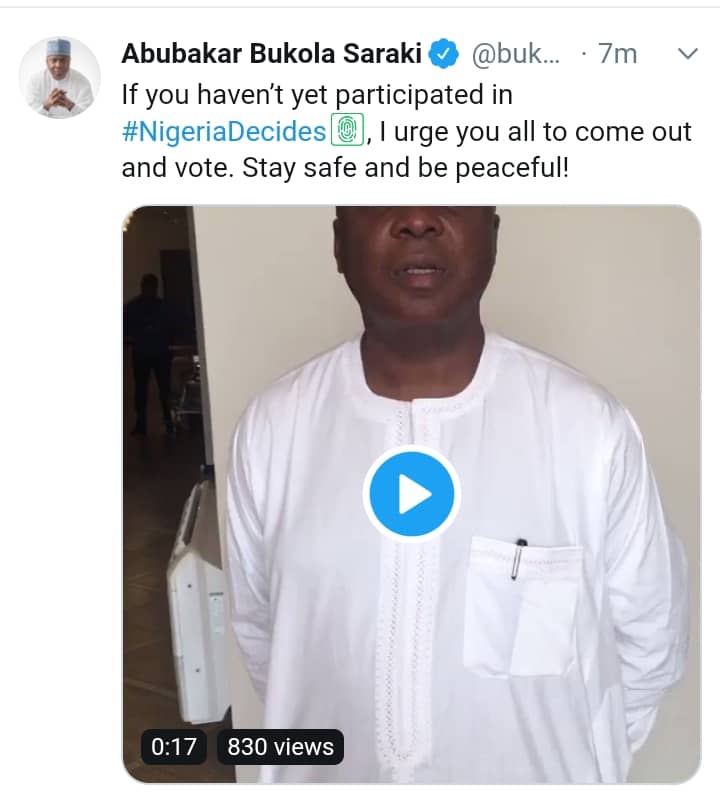Click the blue verified badge
Screen dimensions: 720x795
click(x=443, y=55)
